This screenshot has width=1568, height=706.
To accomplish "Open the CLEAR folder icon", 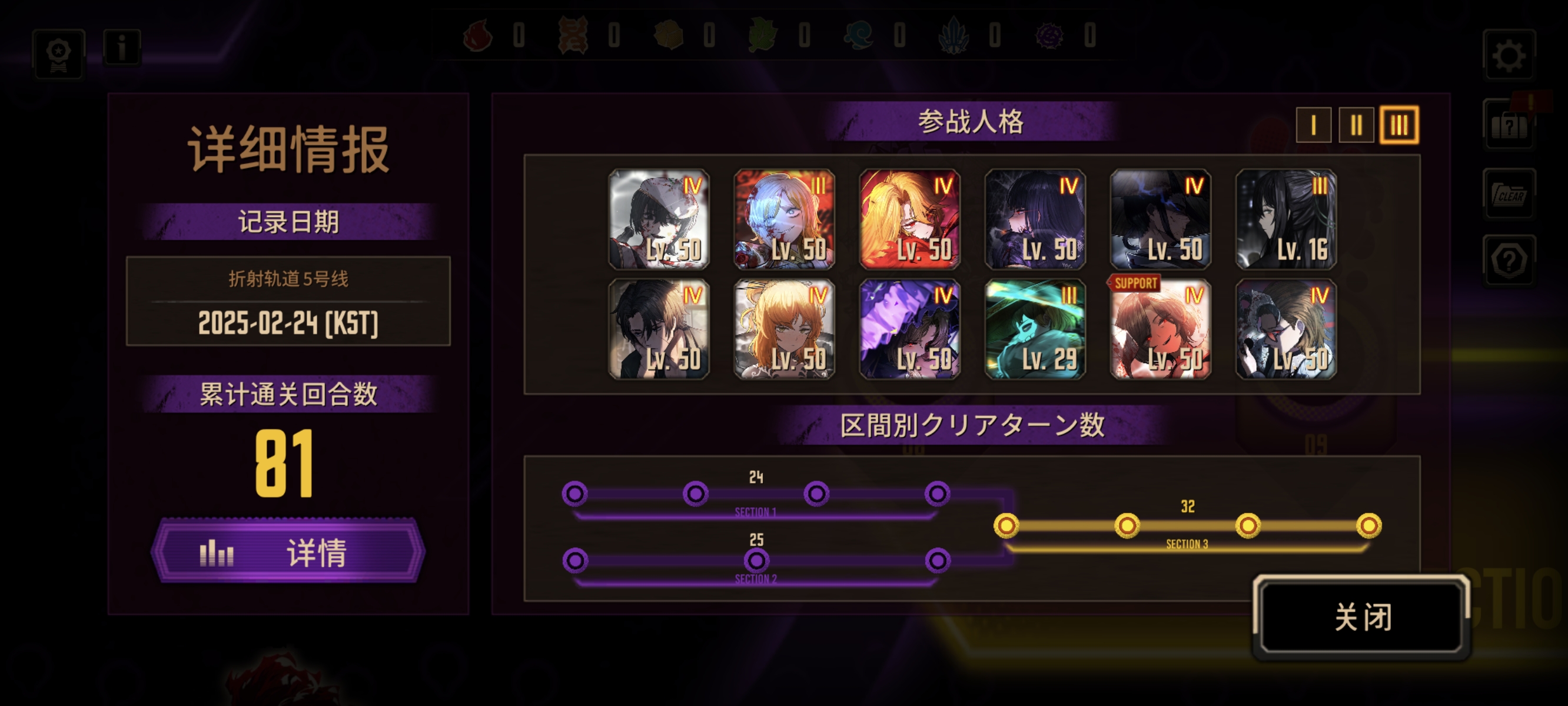I will [x=1509, y=194].
